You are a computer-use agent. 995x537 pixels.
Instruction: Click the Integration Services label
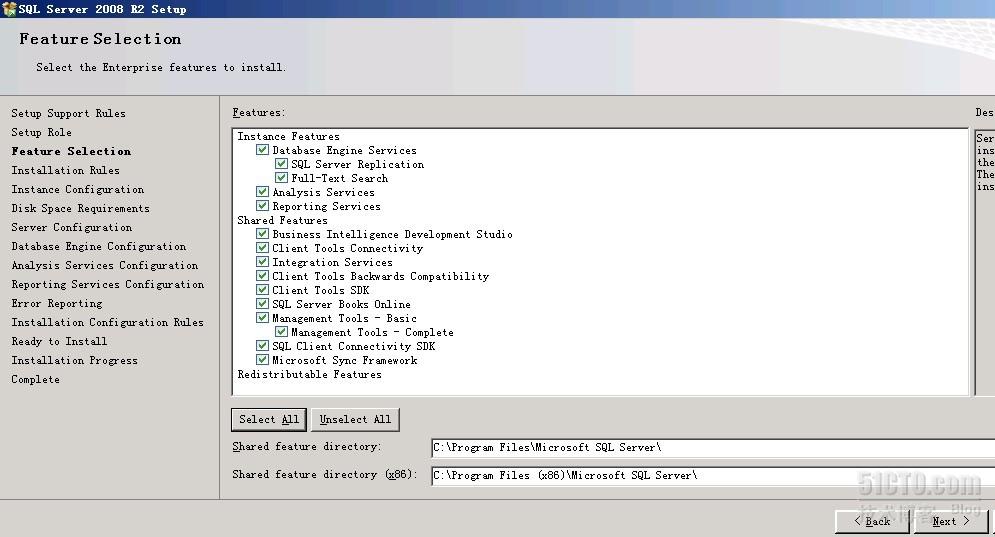333,262
